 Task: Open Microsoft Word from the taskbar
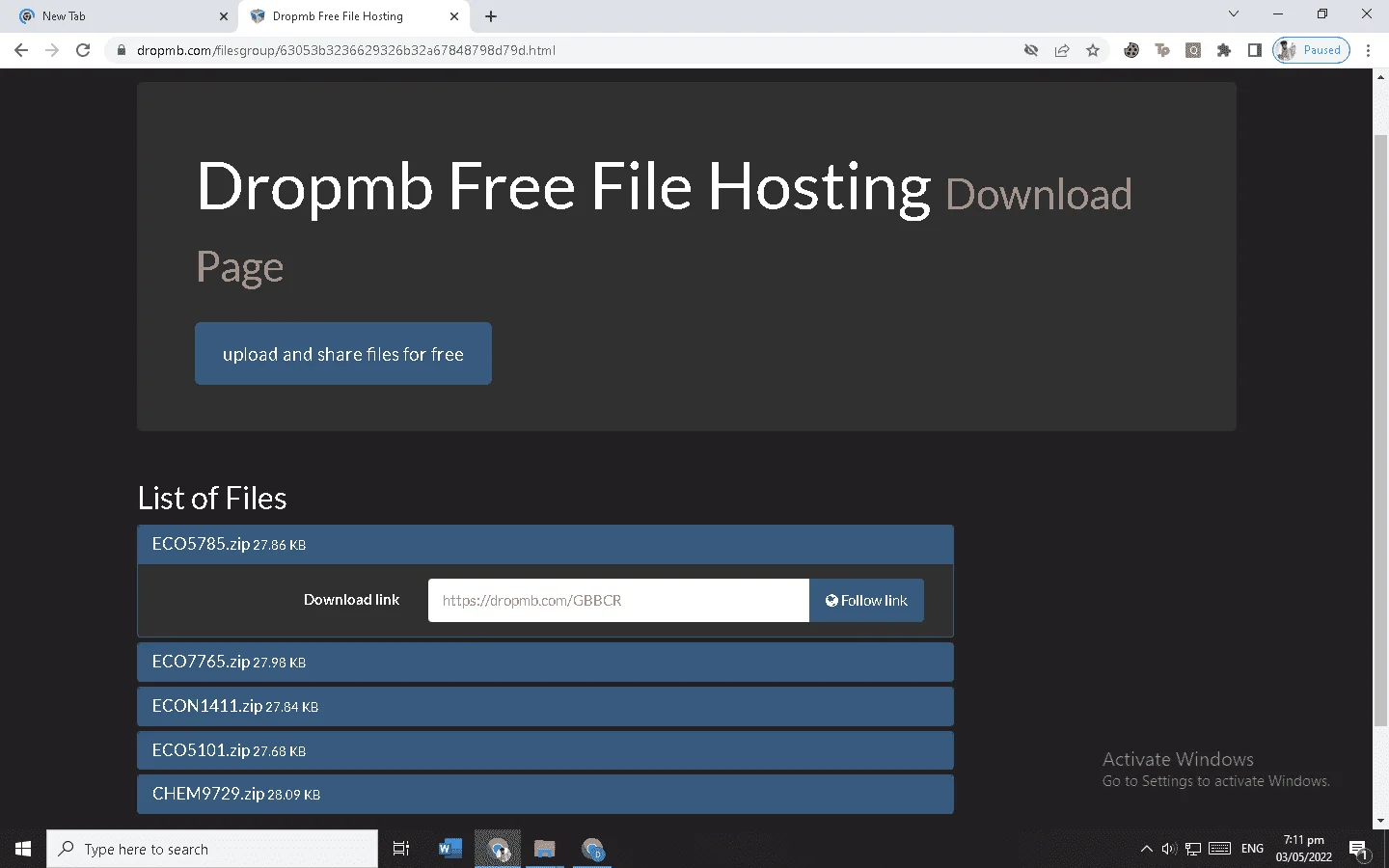(449, 849)
